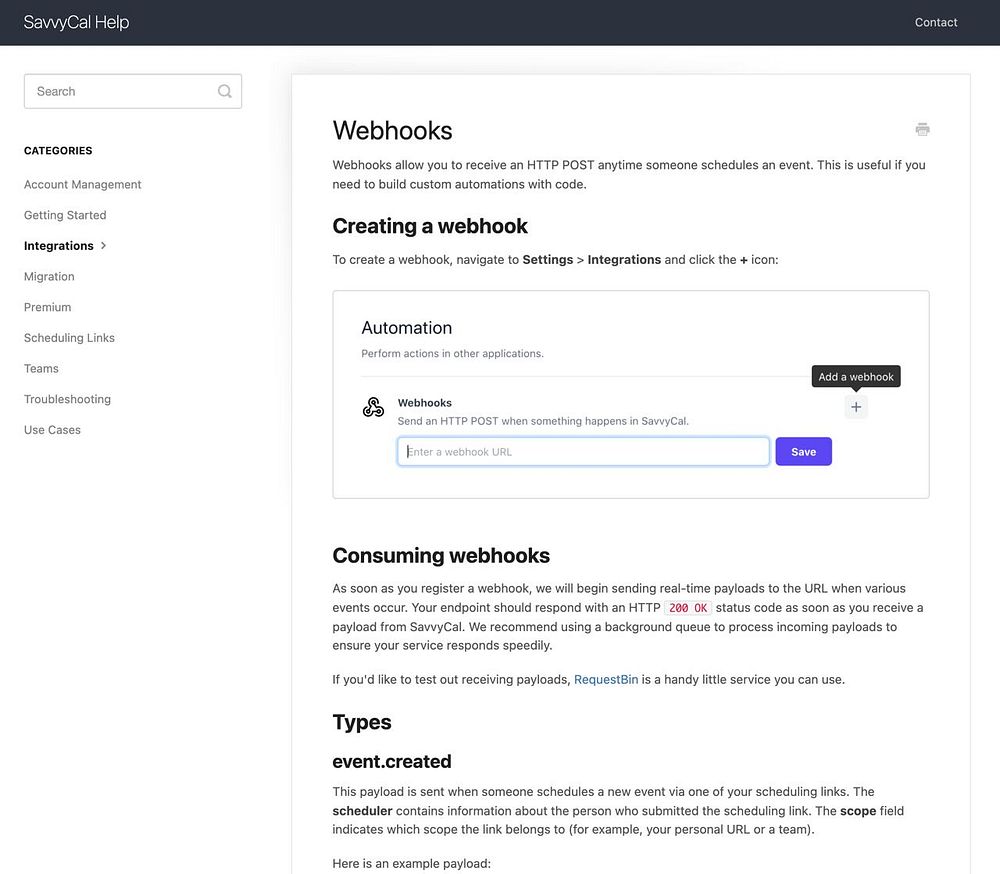This screenshot has width=1000, height=874.
Task: Focus the Search input field
Action: (133, 91)
